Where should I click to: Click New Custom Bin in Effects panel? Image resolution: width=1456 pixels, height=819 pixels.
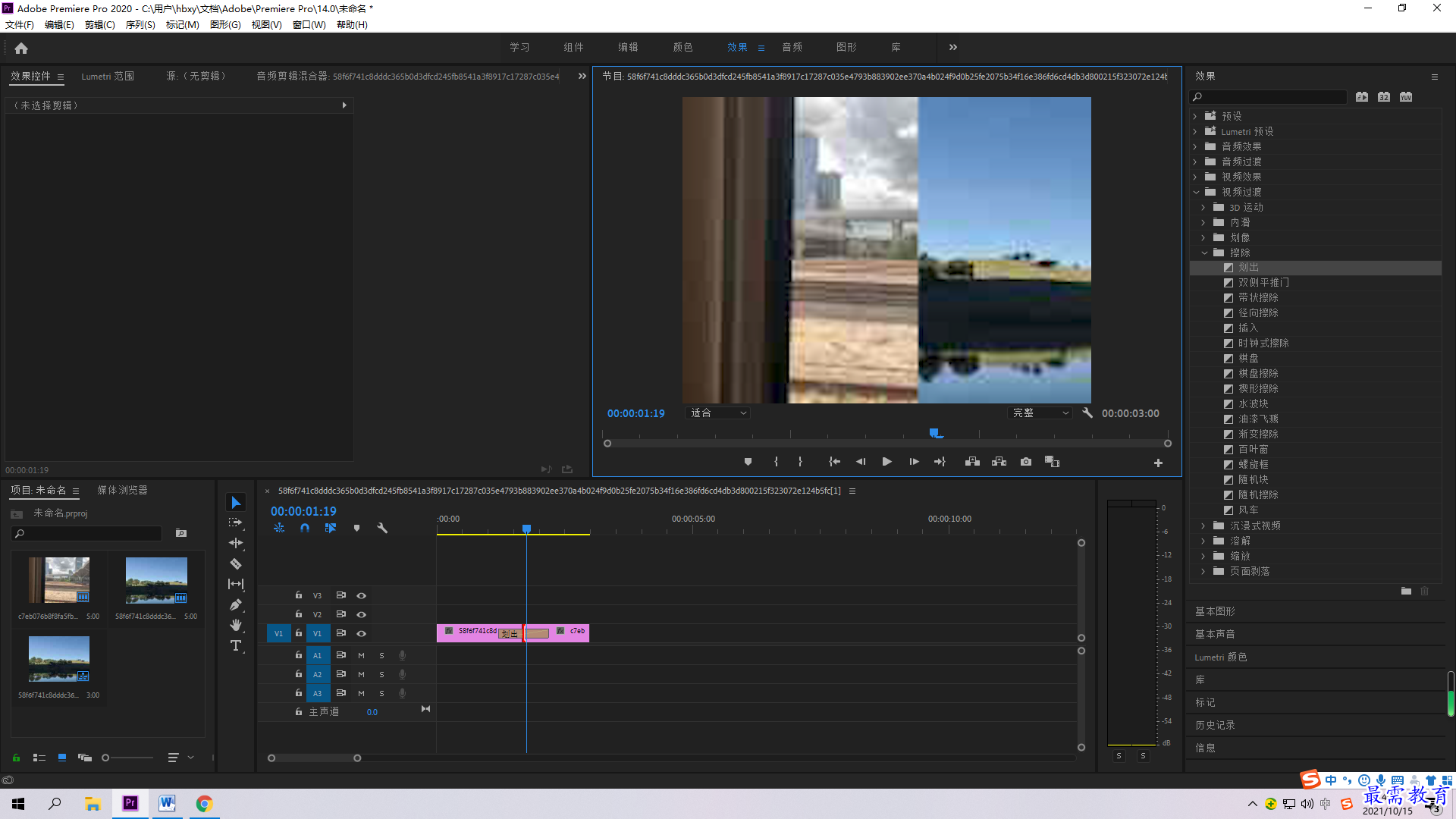tap(1406, 591)
